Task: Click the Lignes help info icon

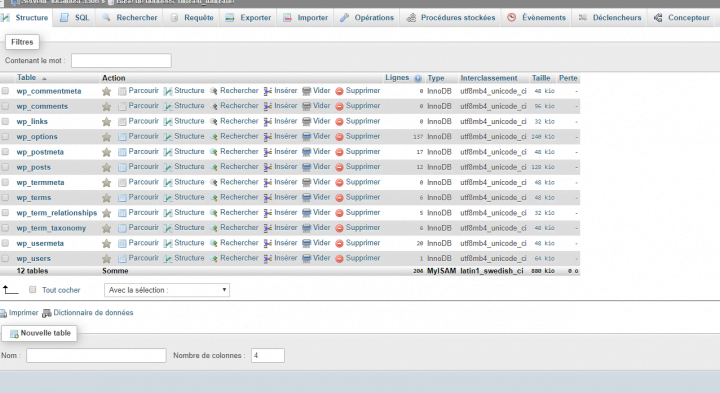Action: pos(418,79)
